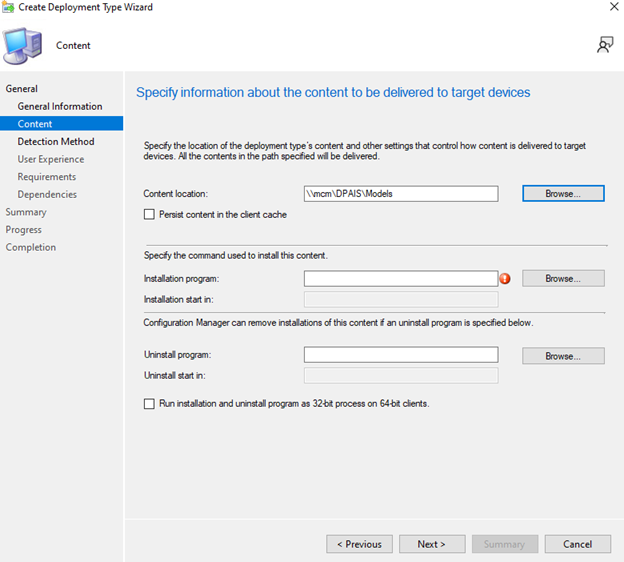The image size is (624, 562).
Task: Close the Create Deployment Type Wizard window
Action: pos(614,7)
